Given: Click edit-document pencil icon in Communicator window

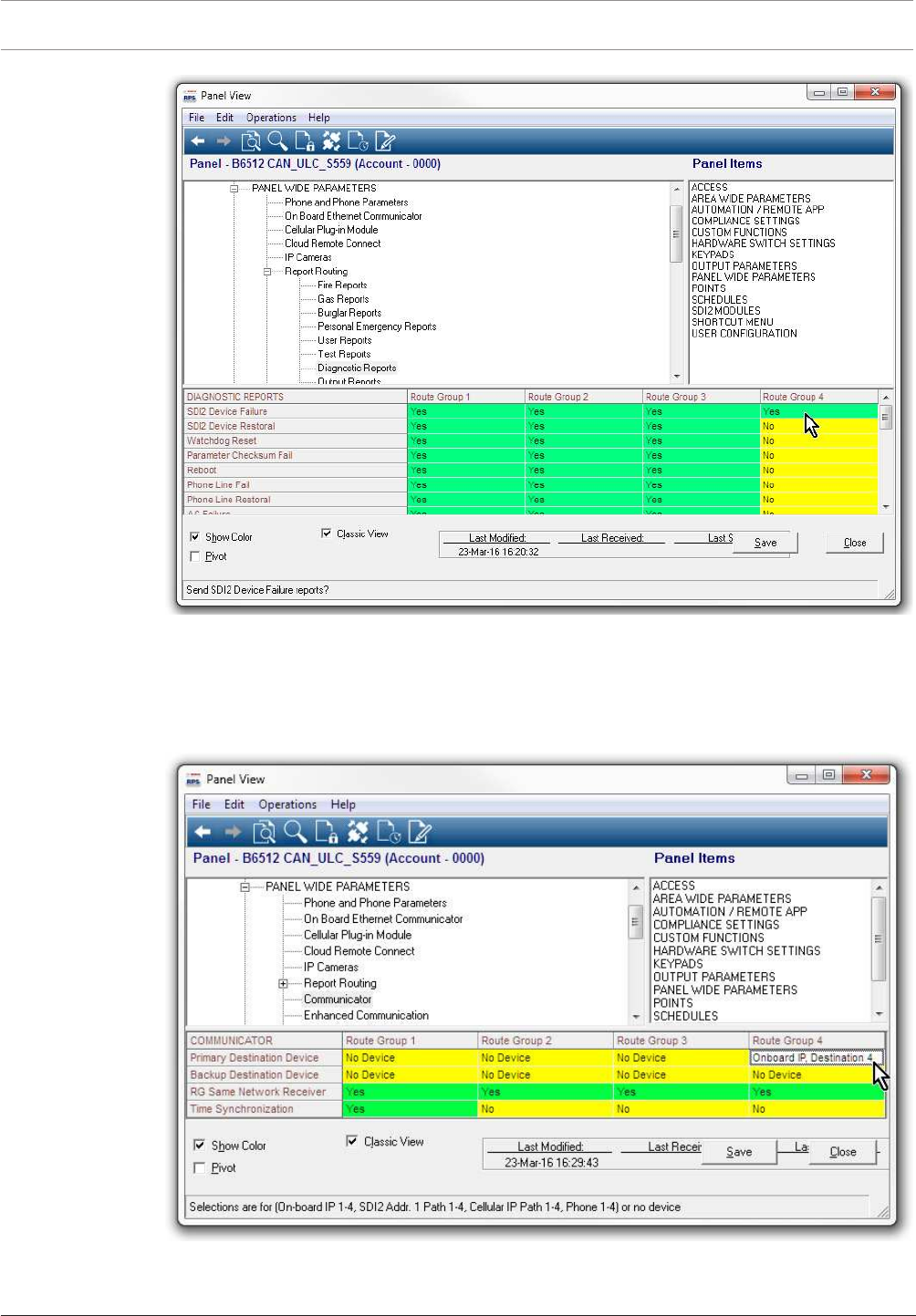Looking at the screenshot, I should pyautogui.click(x=420, y=832).
